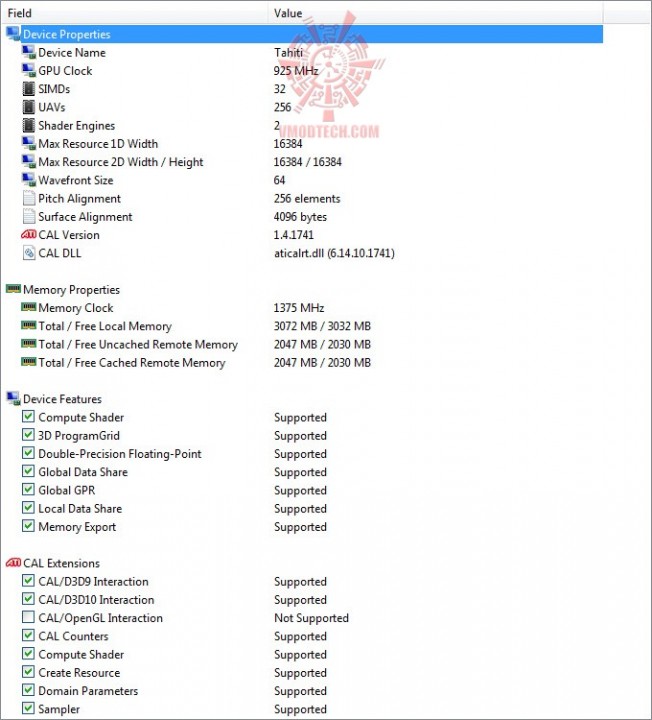652x720 pixels.
Task: Click the Supported value for Memory Export
Action: pyautogui.click(x=300, y=527)
